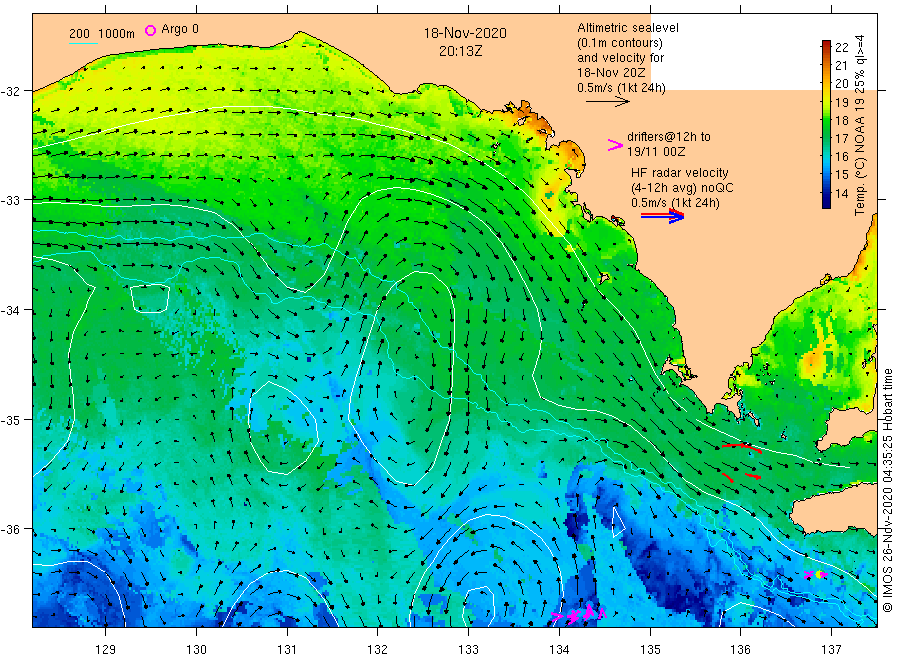
Task: Click longitude axis label 130
Action: [196, 649]
